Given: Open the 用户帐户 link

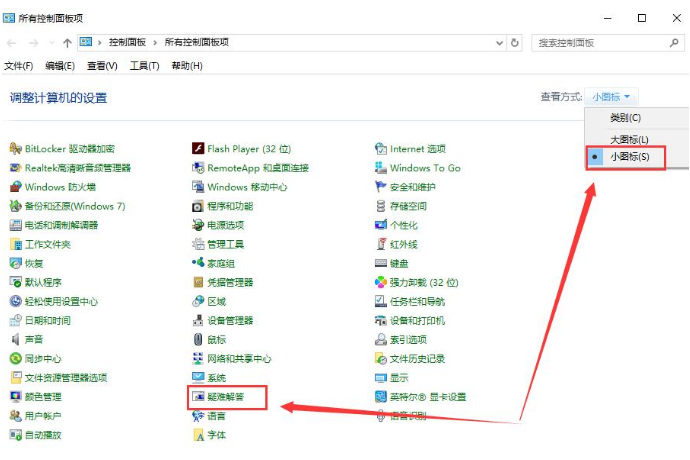Looking at the screenshot, I should point(43,416).
